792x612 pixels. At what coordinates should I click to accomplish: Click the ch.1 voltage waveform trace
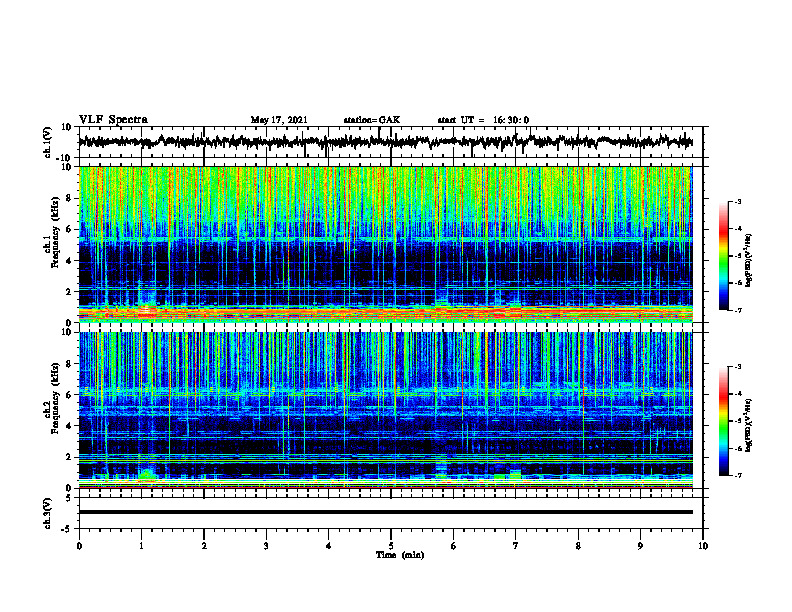pyautogui.click(x=385, y=142)
